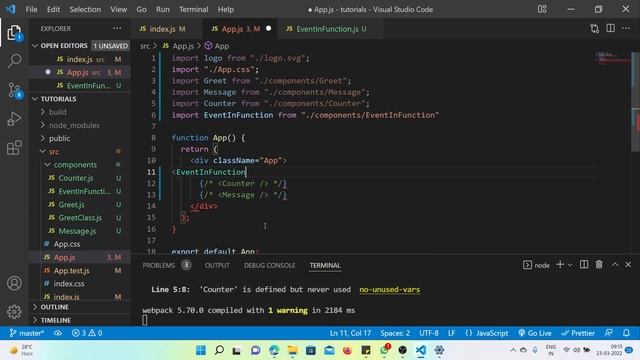Open App.css in the file tree

[x=67, y=244]
